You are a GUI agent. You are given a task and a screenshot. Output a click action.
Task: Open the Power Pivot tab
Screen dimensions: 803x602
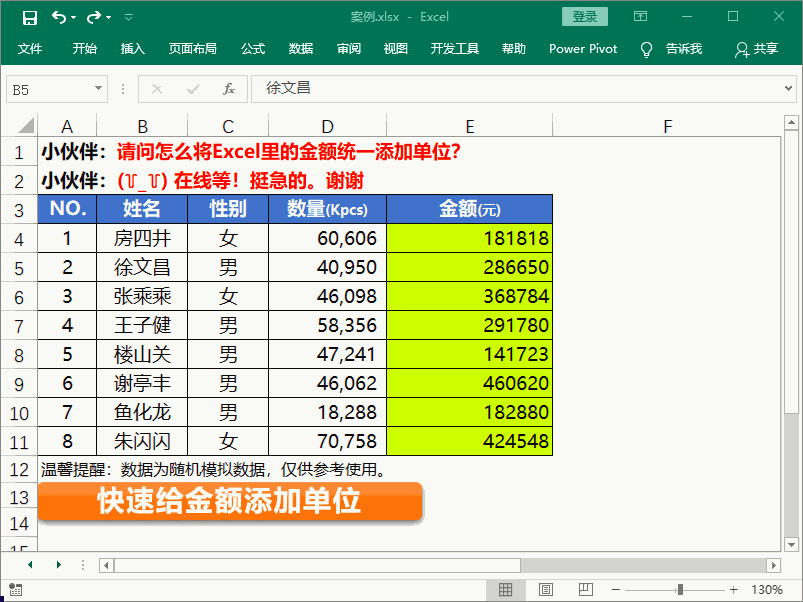tap(583, 49)
